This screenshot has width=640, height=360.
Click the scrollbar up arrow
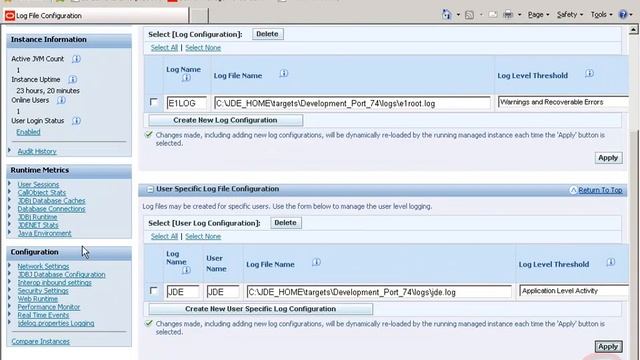[633, 30]
